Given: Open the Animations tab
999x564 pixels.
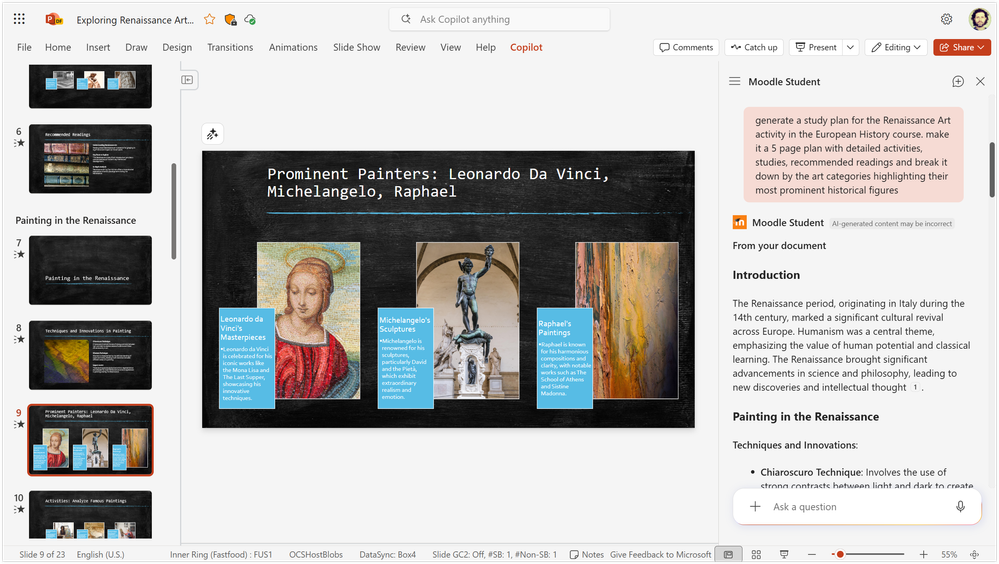Looking at the screenshot, I should (x=293, y=47).
